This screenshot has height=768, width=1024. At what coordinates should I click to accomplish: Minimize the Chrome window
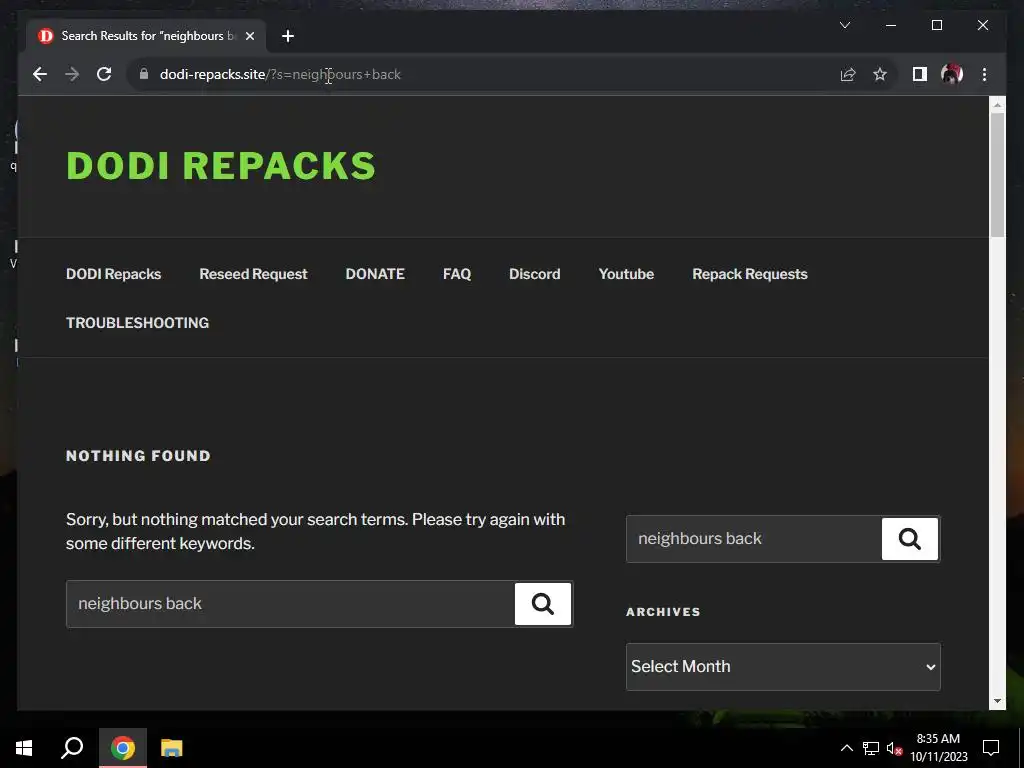[891, 25]
